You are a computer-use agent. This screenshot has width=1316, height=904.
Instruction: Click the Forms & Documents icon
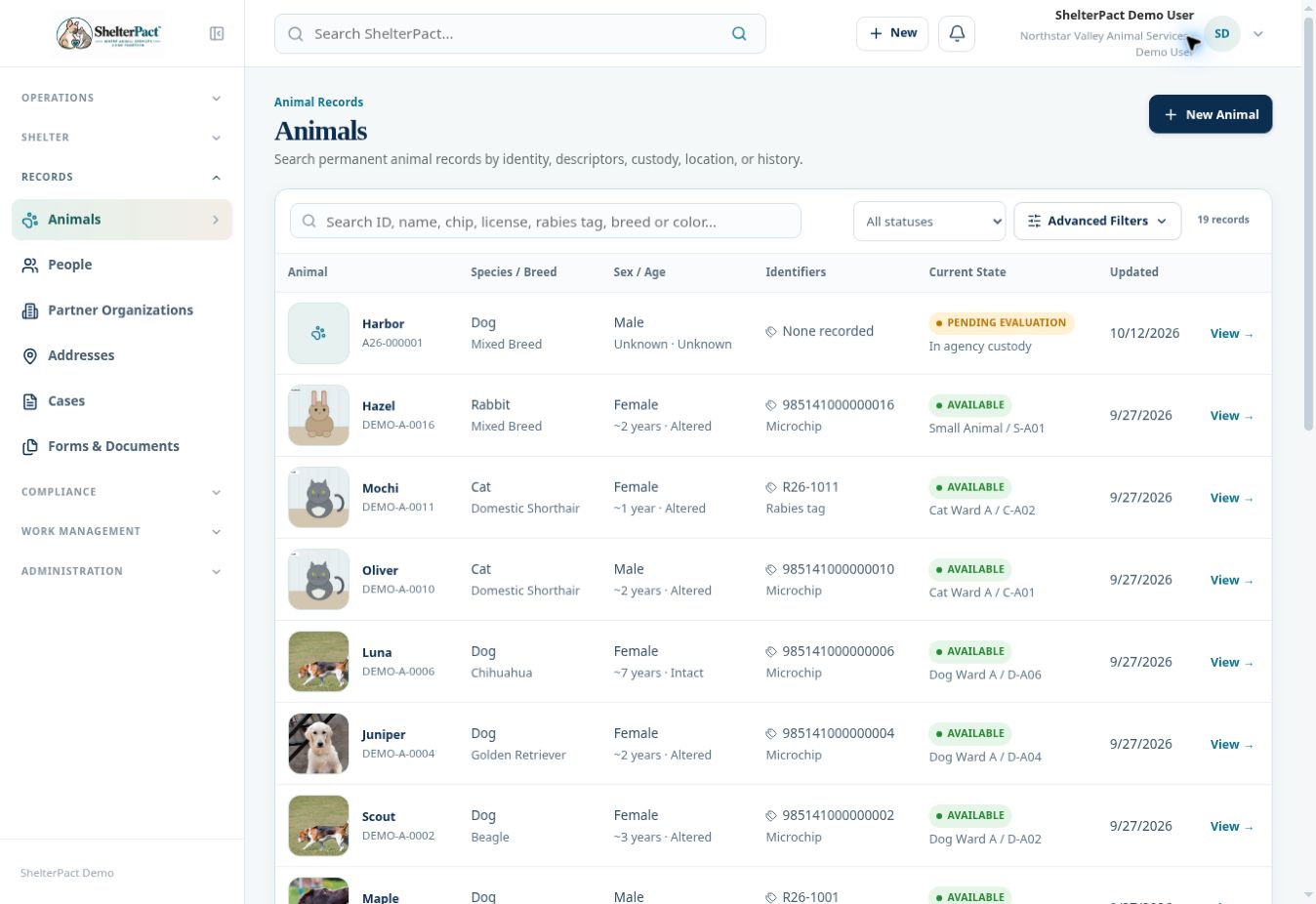point(30,446)
